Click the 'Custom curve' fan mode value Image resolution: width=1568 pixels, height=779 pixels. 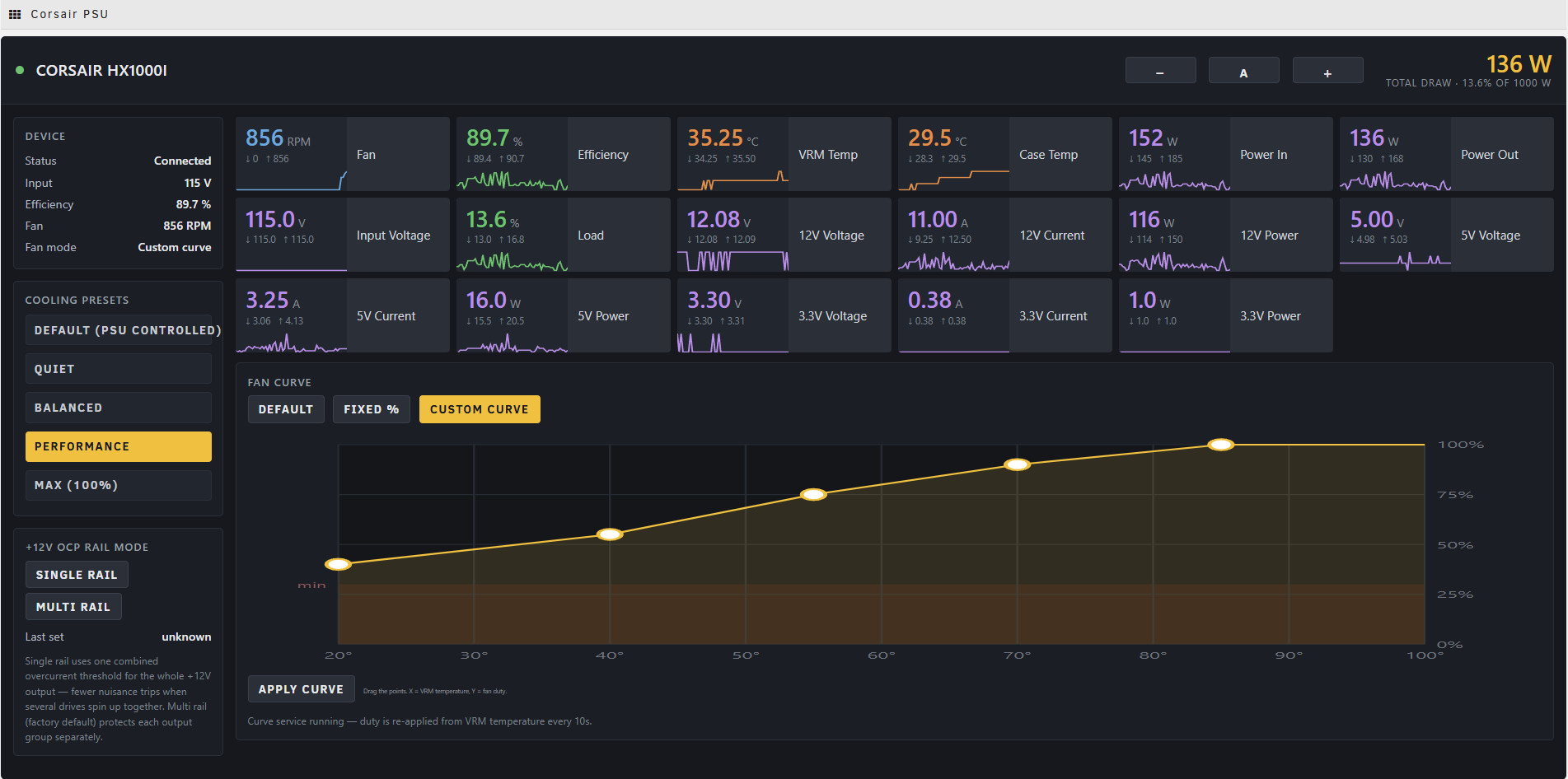[175, 247]
